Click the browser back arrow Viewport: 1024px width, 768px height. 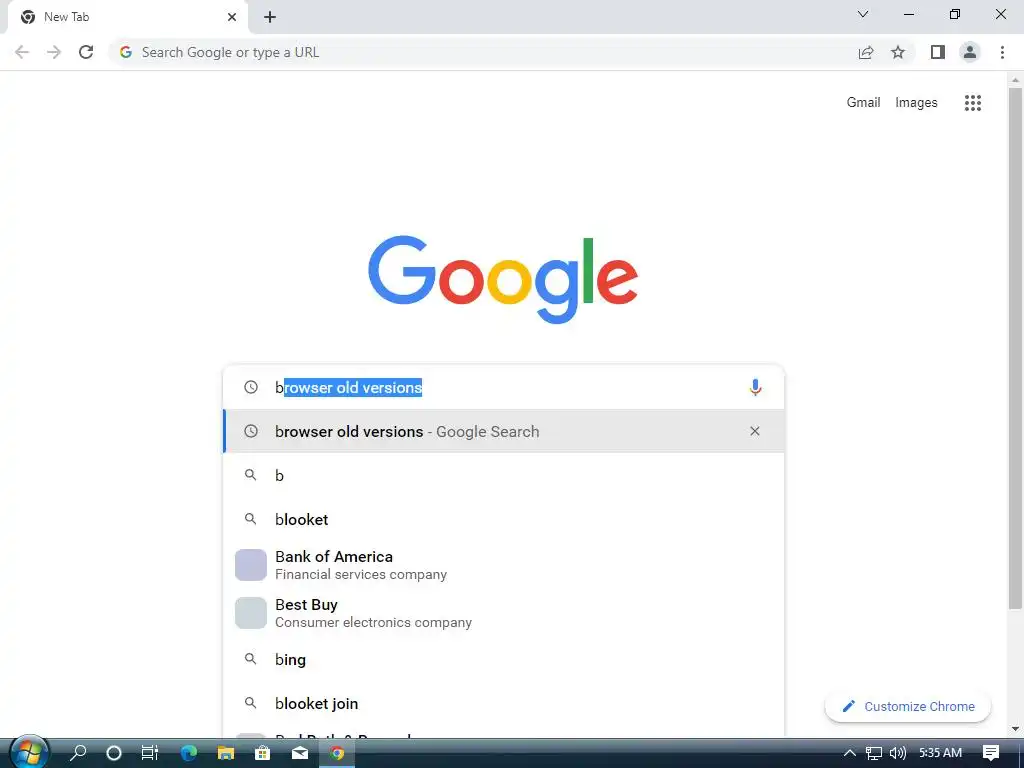22,52
